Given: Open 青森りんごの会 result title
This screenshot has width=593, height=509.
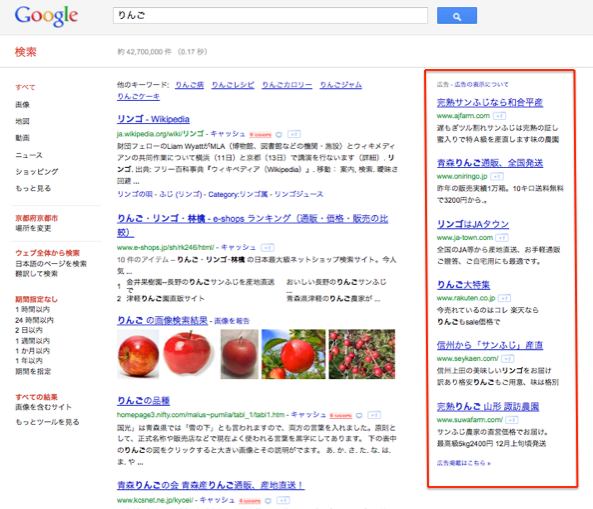Looking at the screenshot, I should 211,485.
